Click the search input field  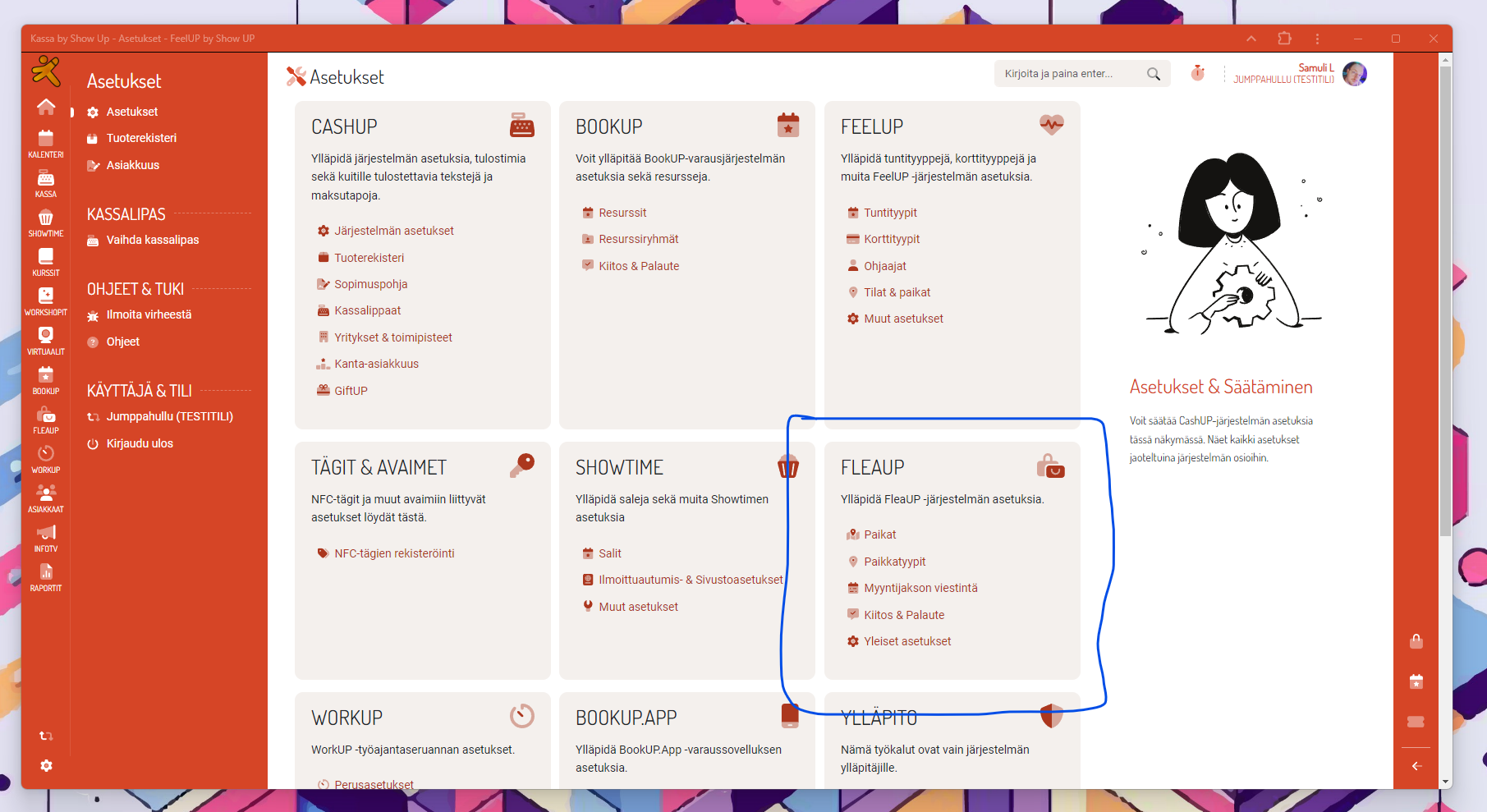point(1069,74)
